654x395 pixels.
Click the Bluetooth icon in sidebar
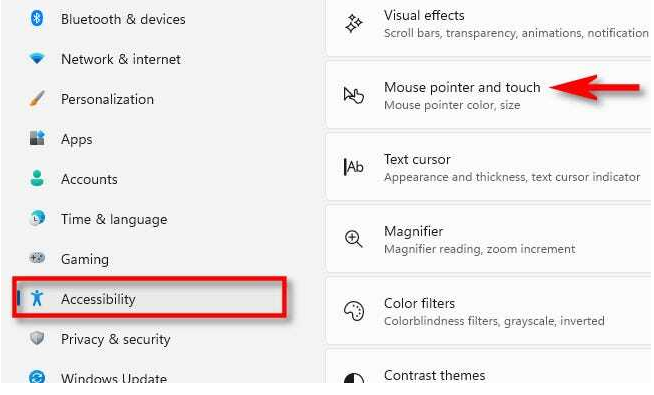click(37, 18)
